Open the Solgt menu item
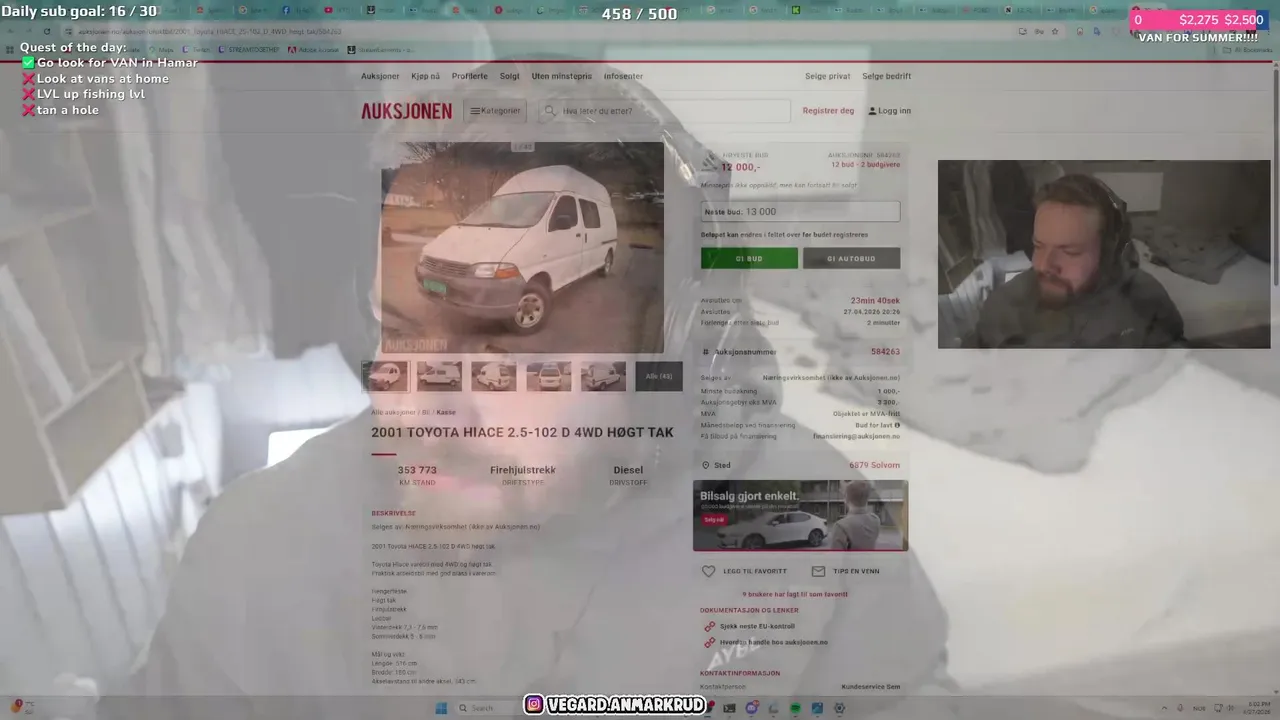1280x720 pixels. tap(510, 76)
